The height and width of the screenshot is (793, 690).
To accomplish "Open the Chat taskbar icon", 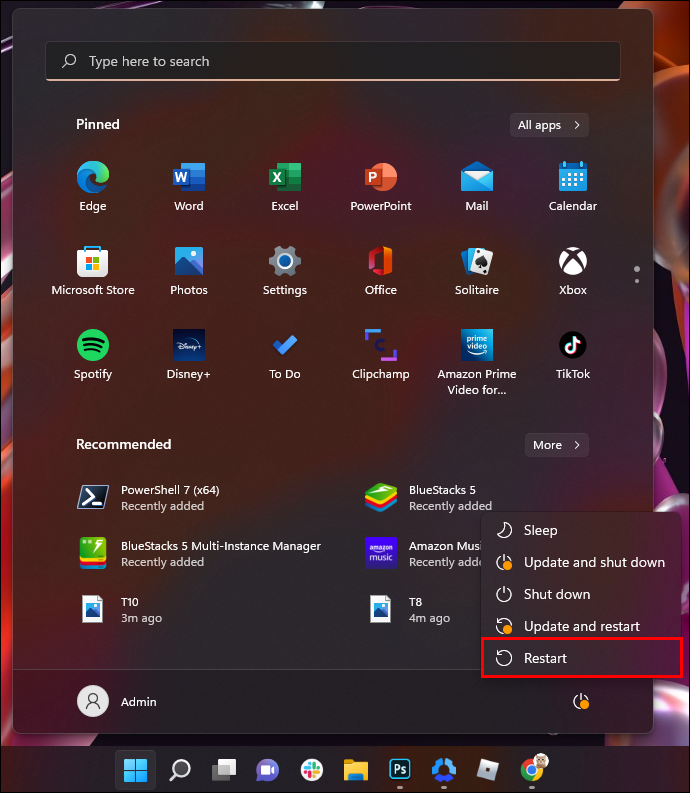I will point(268,770).
